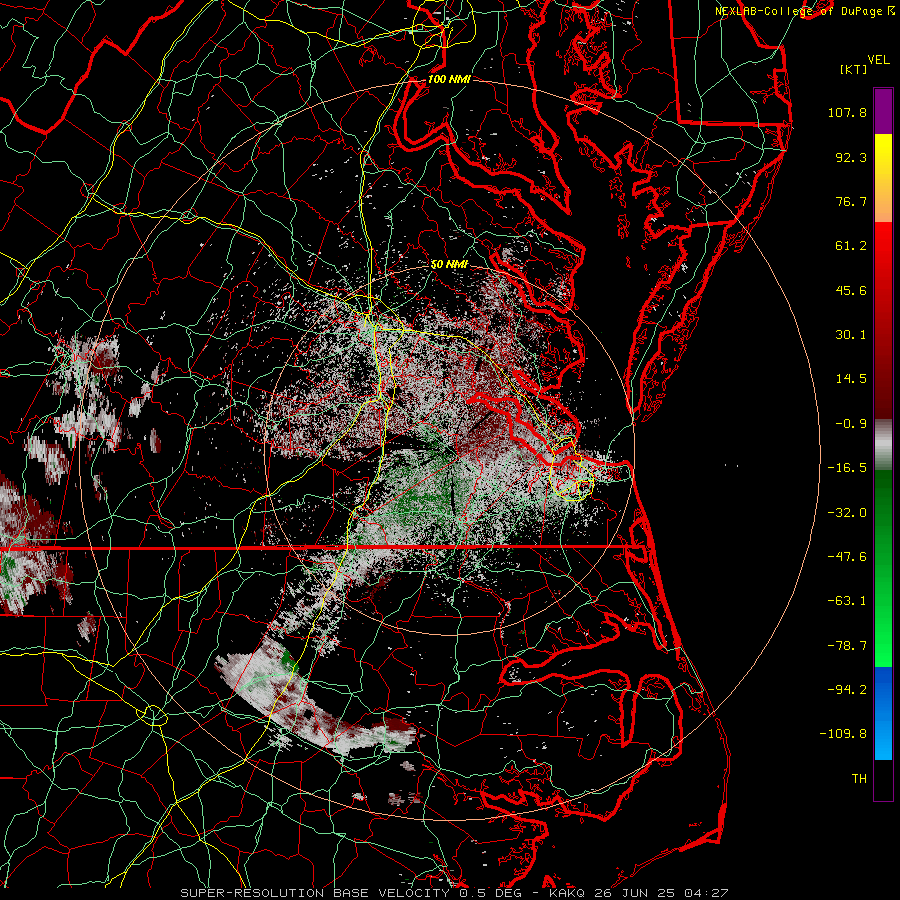The width and height of the screenshot is (900, 900).
Task: Click the KAKQ 26 JUN 25 04:27 timestamp
Action: click(638, 893)
